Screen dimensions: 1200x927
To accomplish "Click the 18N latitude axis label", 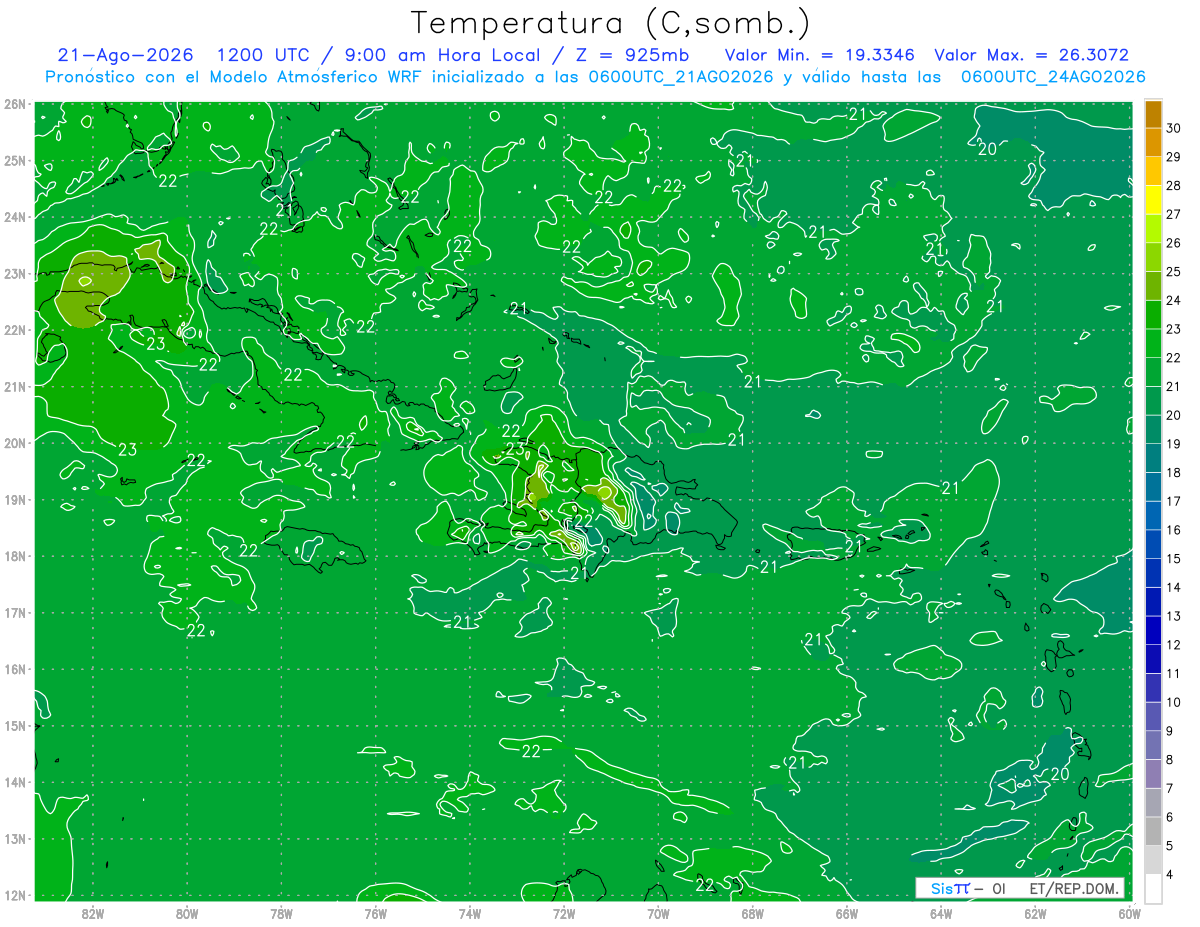I will (15, 556).
